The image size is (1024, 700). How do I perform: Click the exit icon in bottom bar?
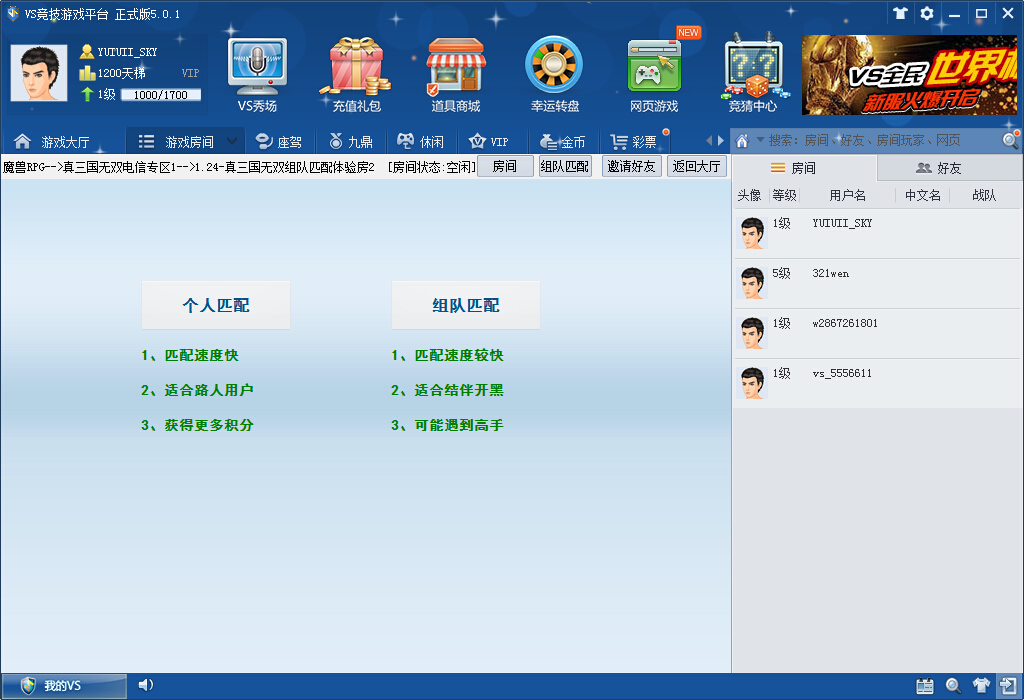[1008, 686]
